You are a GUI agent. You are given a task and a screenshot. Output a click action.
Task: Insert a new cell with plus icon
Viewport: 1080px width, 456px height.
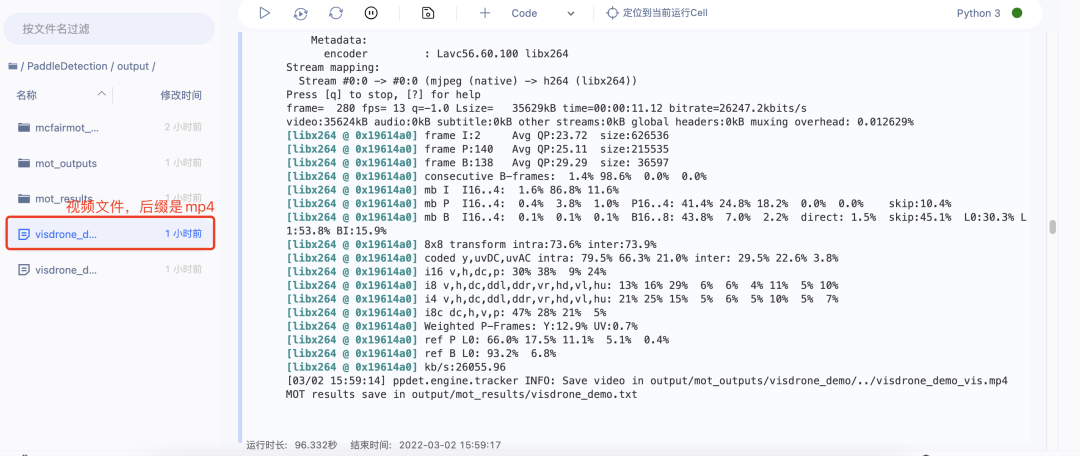pos(485,12)
